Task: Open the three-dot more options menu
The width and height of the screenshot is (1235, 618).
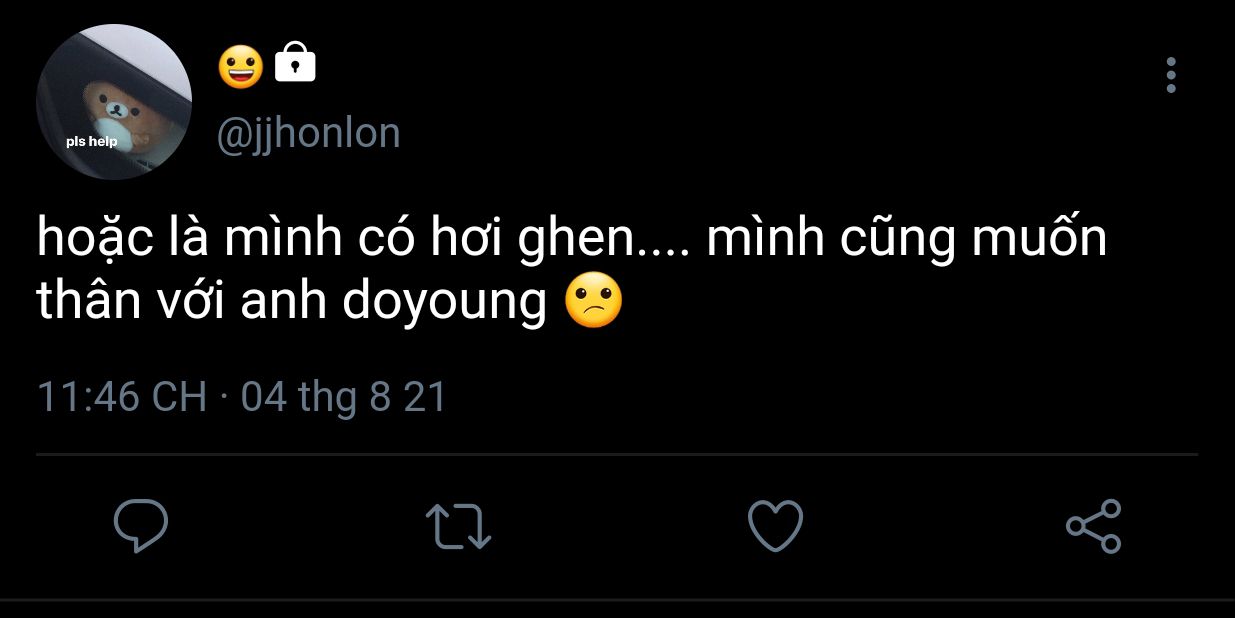Action: tap(1171, 75)
